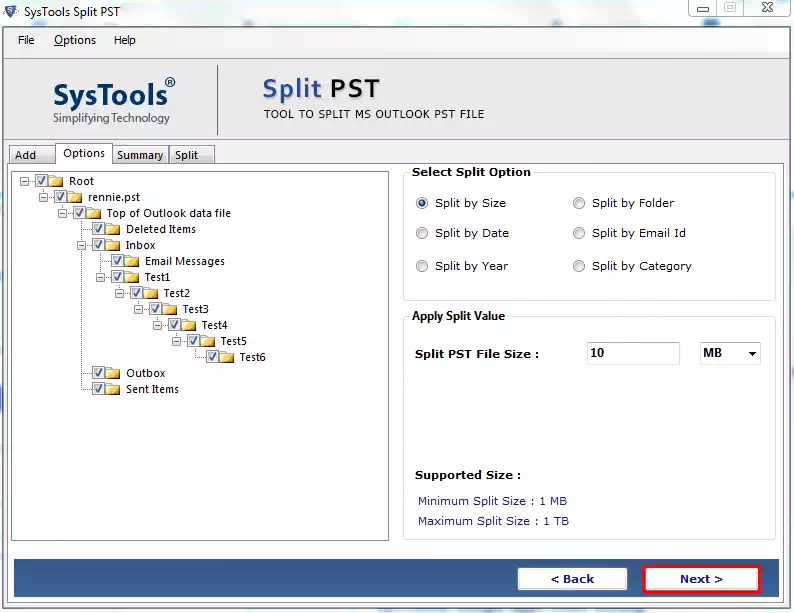Click the Top of Outlook data file folder icon
794x613 pixels.
coord(94,213)
